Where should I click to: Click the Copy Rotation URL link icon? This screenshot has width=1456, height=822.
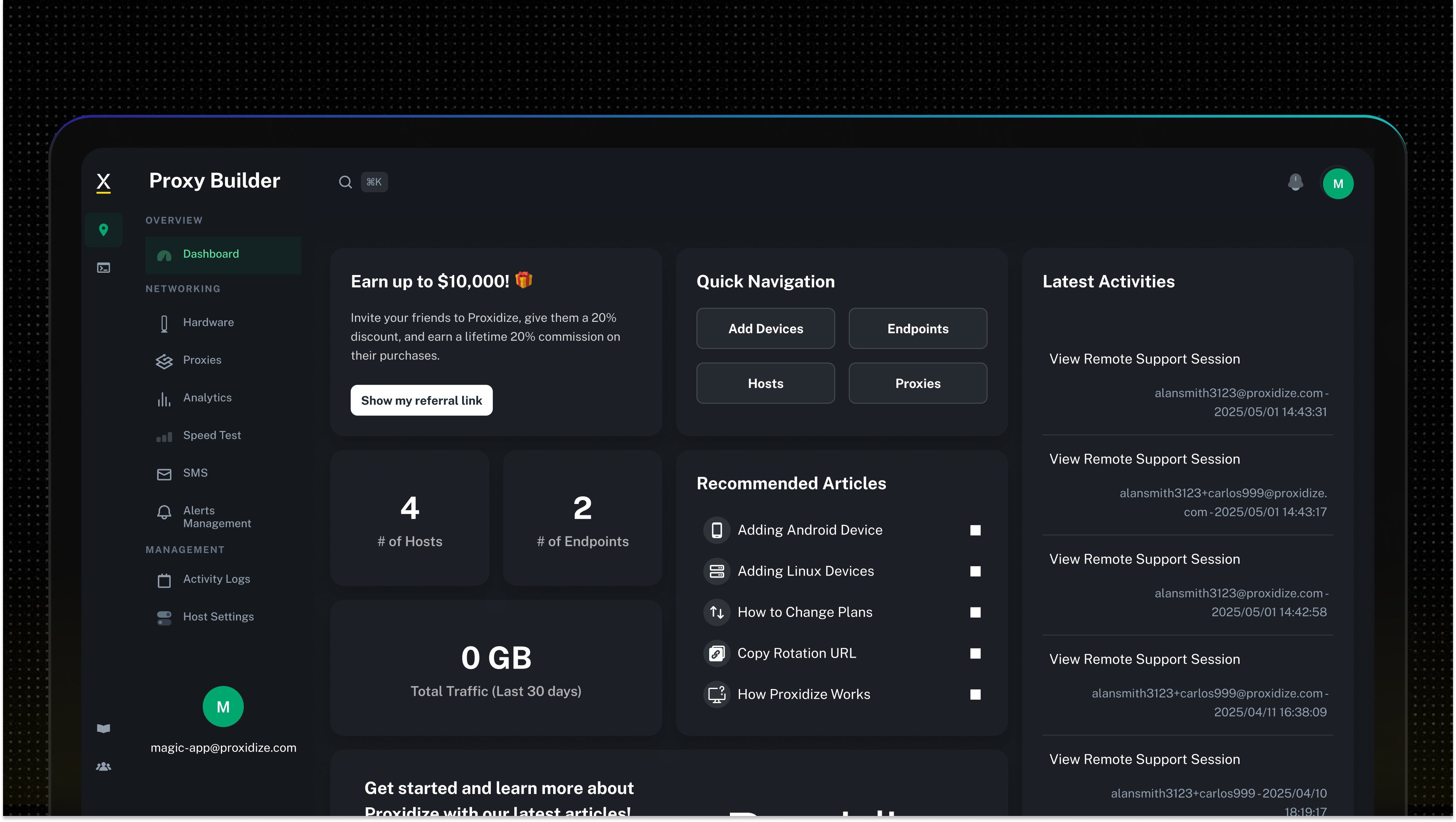(717, 654)
